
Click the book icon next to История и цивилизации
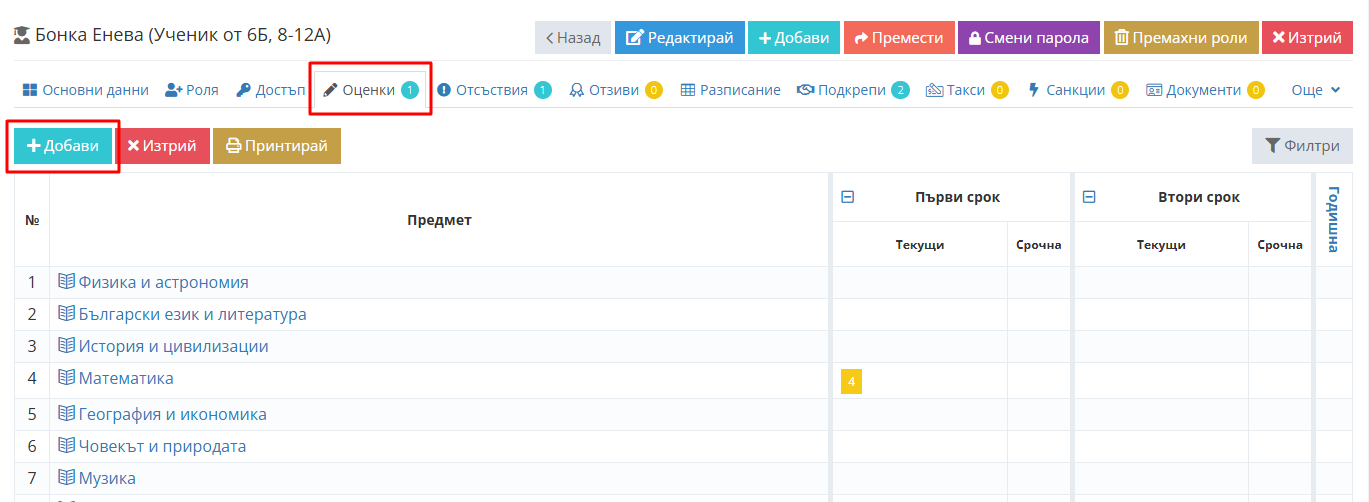point(67,346)
